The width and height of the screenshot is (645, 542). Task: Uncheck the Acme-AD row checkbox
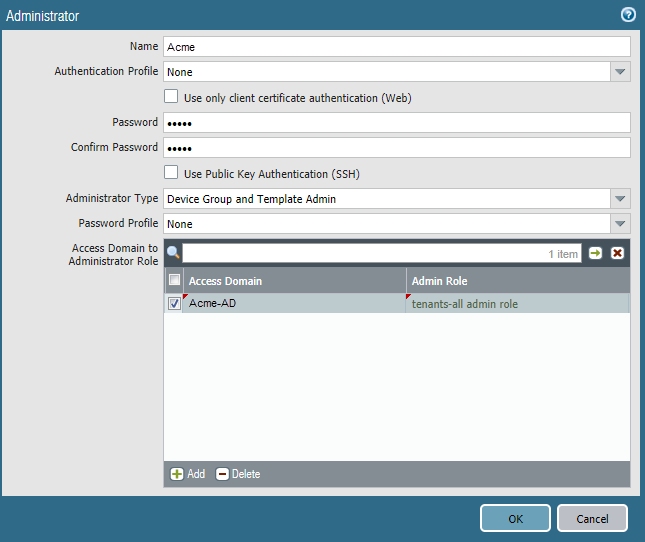click(x=174, y=304)
